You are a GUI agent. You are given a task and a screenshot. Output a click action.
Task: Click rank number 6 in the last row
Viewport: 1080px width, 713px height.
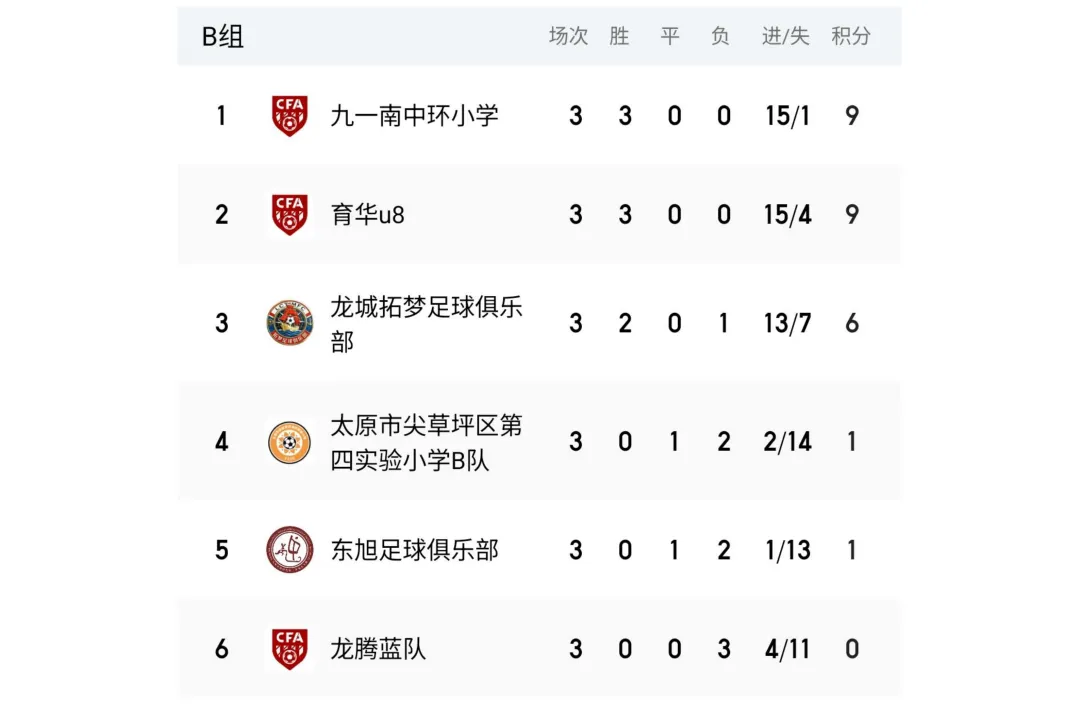221,649
